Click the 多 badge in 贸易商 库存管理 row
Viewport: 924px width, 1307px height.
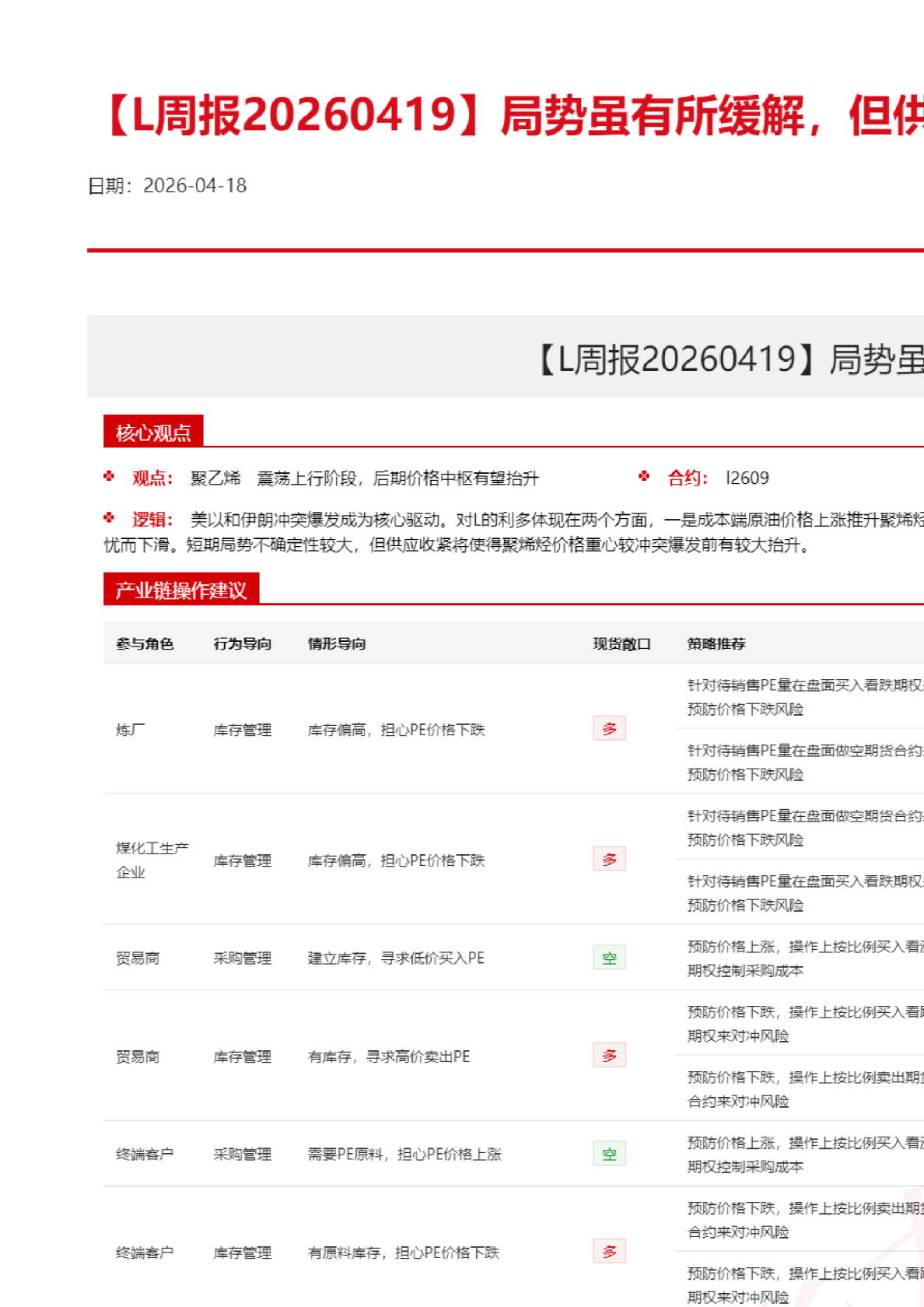click(609, 1055)
